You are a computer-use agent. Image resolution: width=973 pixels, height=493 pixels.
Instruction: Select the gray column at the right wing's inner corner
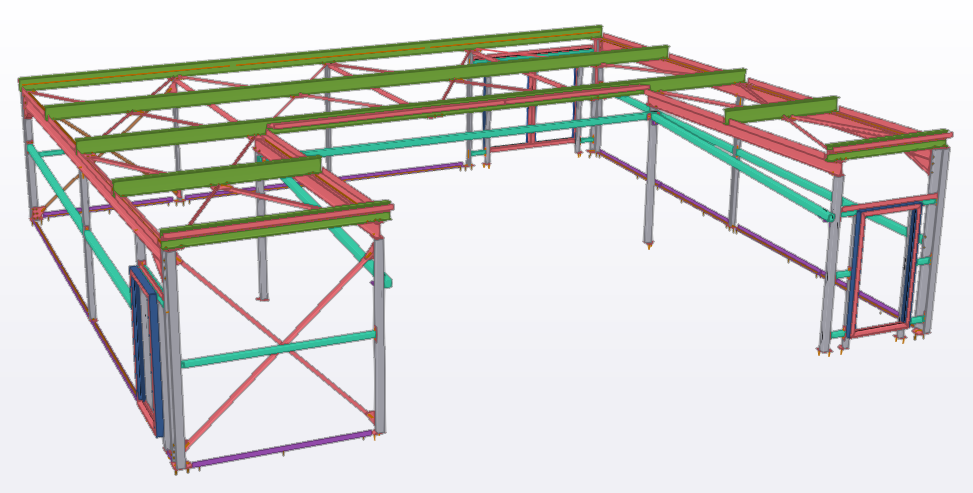tap(650, 180)
